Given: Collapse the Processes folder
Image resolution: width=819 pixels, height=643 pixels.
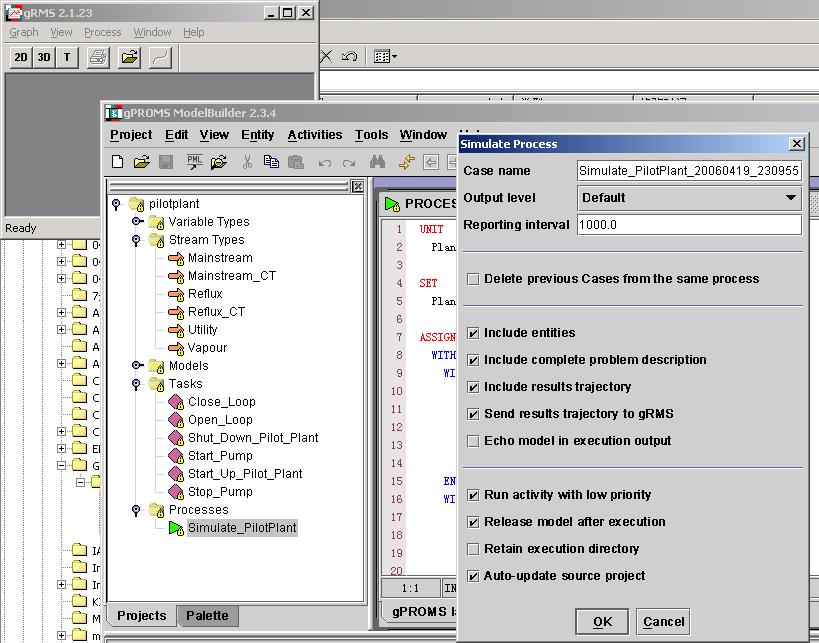Looking at the screenshot, I should (x=136, y=510).
